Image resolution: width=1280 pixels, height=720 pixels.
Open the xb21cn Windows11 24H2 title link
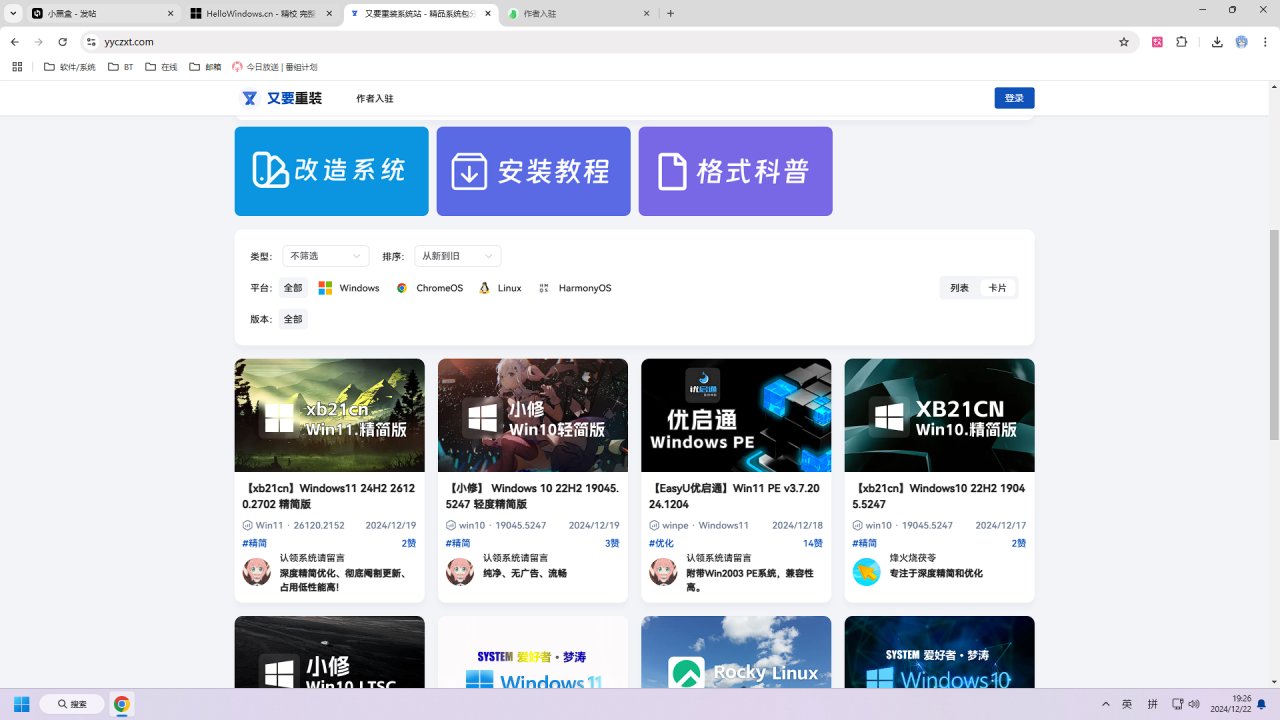329,496
